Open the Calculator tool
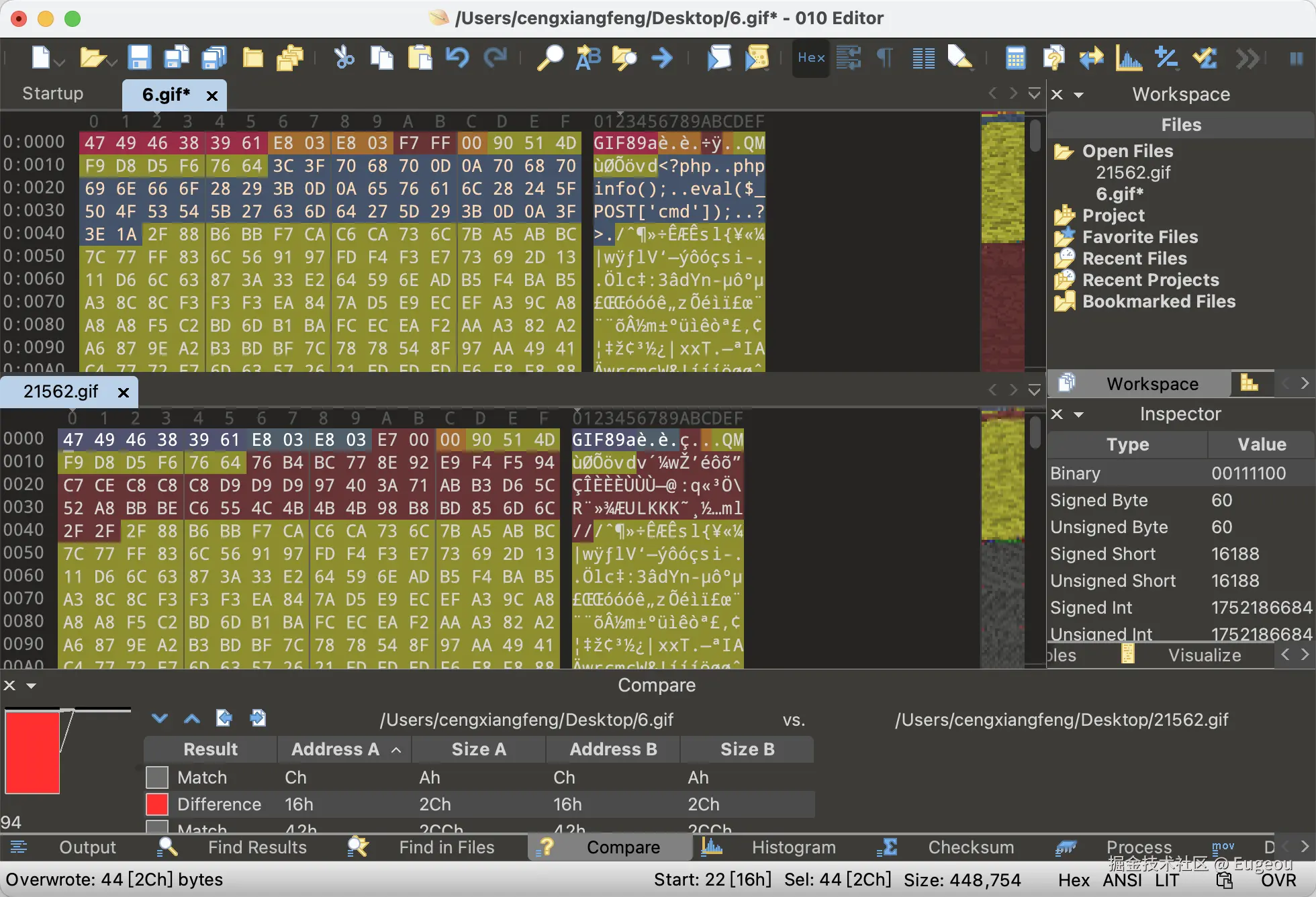The image size is (1316, 897). click(1015, 58)
